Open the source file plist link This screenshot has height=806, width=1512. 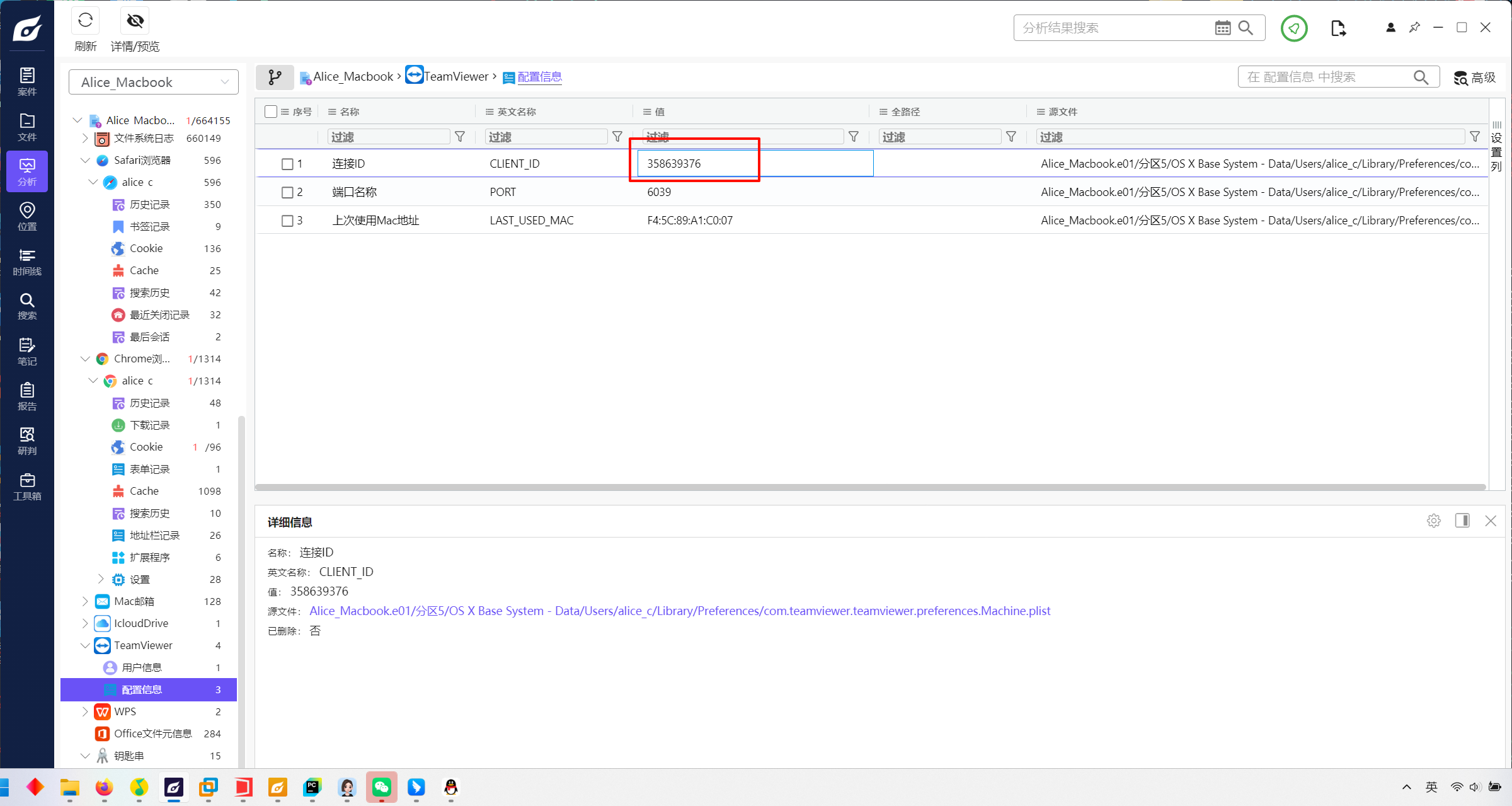click(x=680, y=611)
